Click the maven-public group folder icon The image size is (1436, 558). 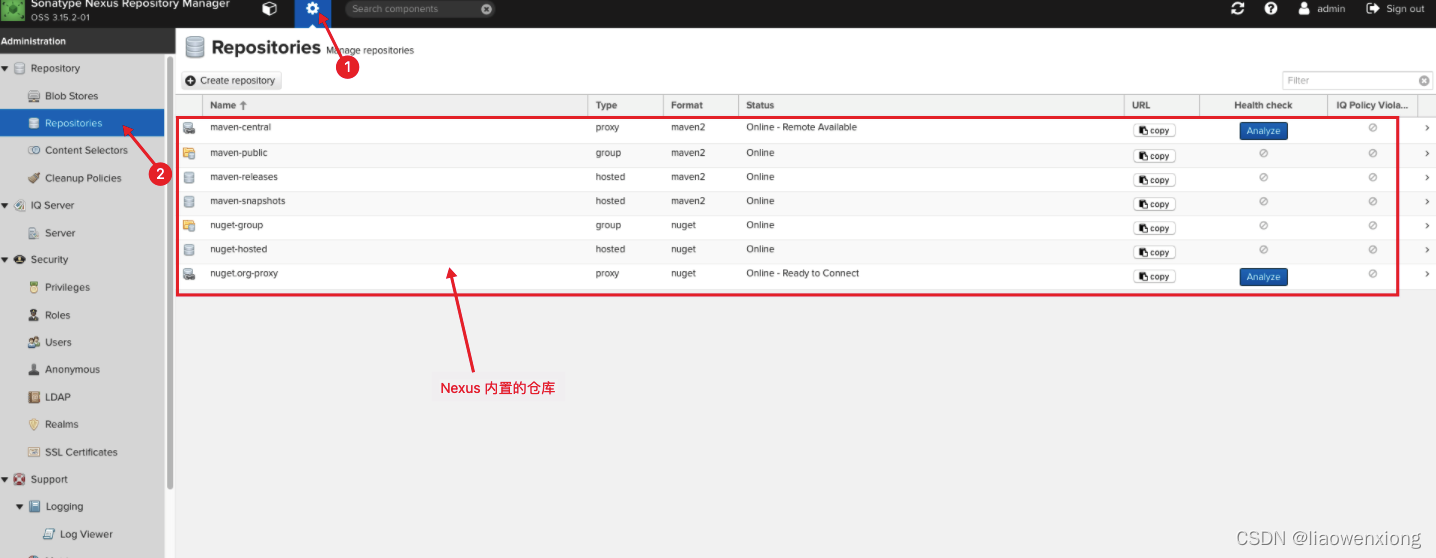click(189, 153)
